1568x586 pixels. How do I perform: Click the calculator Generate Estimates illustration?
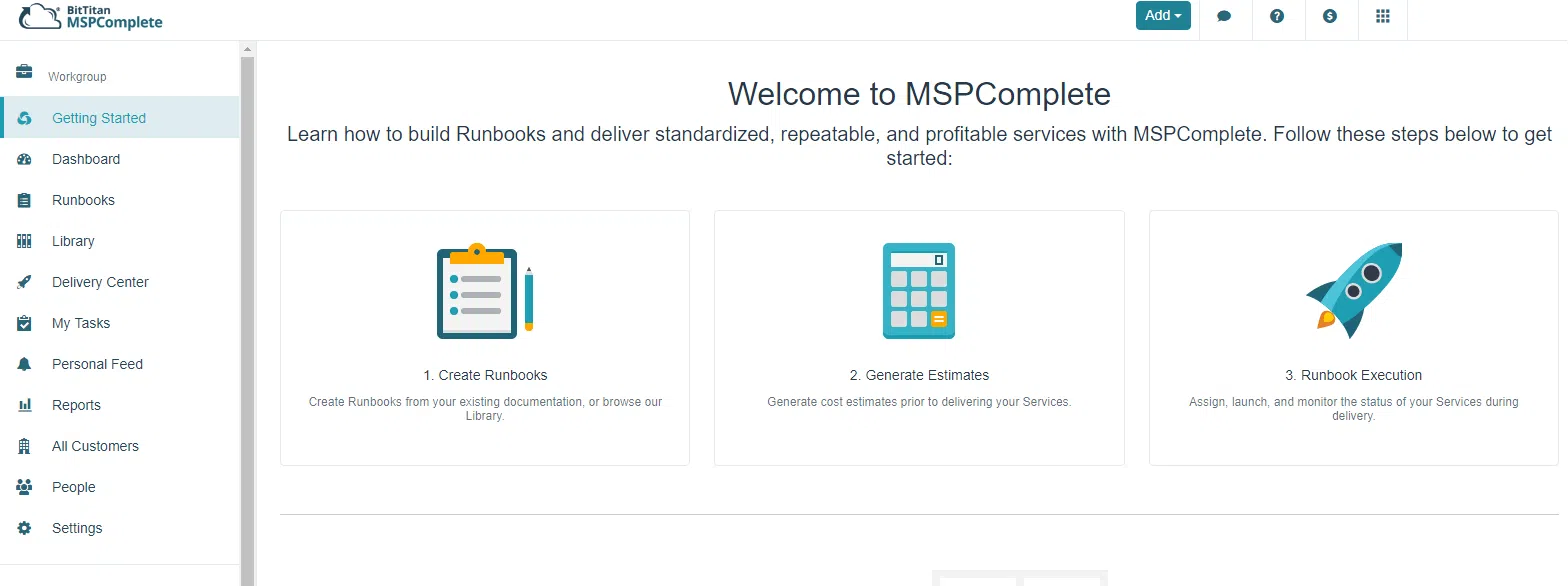click(919, 291)
